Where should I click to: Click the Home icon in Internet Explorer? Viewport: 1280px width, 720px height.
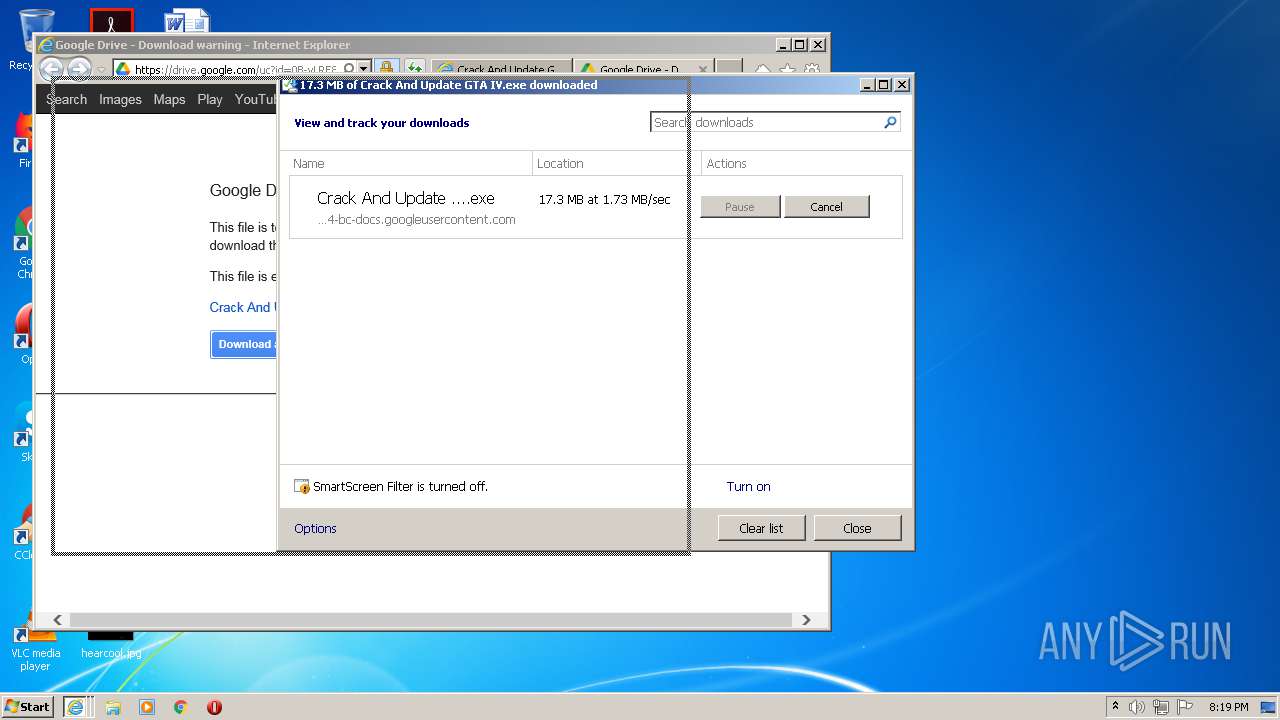[762, 69]
